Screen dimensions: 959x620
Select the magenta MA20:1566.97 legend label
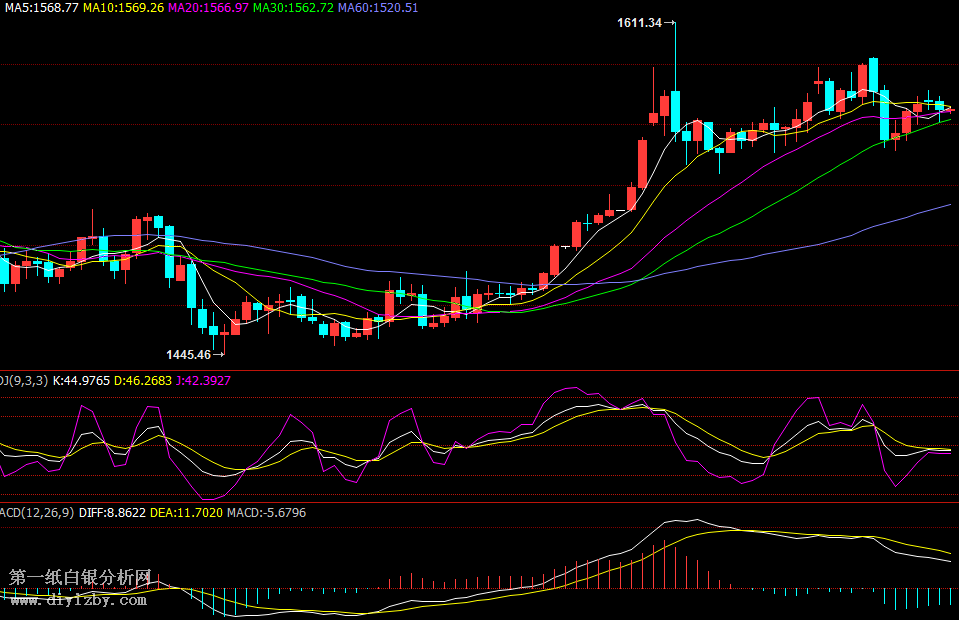click(x=208, y=7)
